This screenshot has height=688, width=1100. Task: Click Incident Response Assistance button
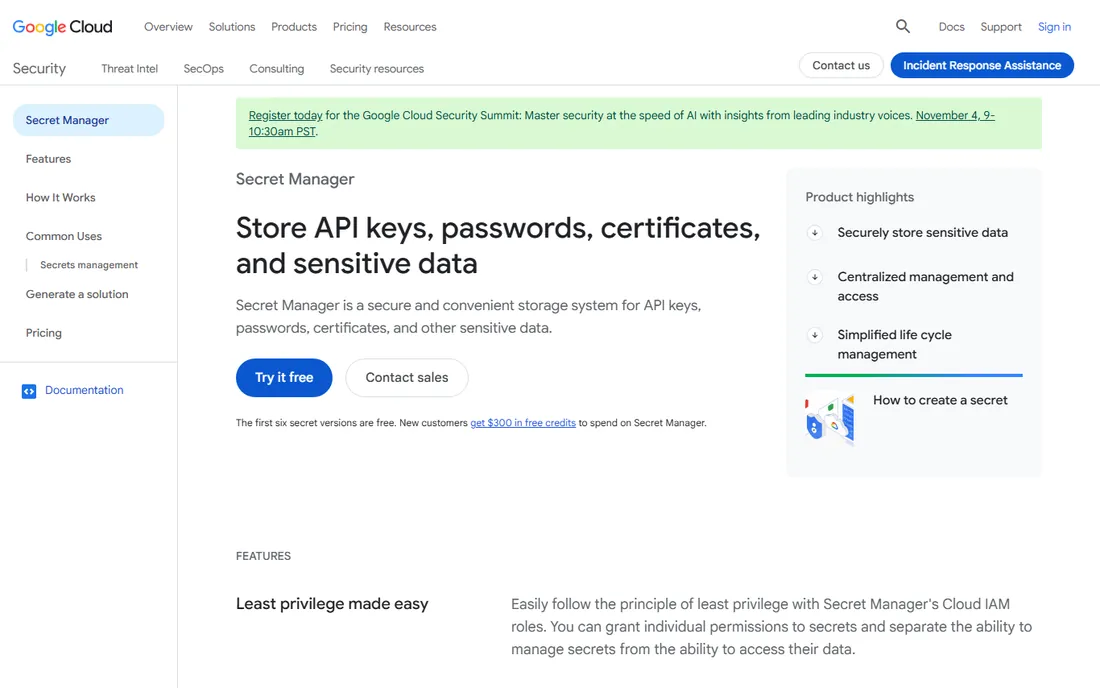point(982,65)
